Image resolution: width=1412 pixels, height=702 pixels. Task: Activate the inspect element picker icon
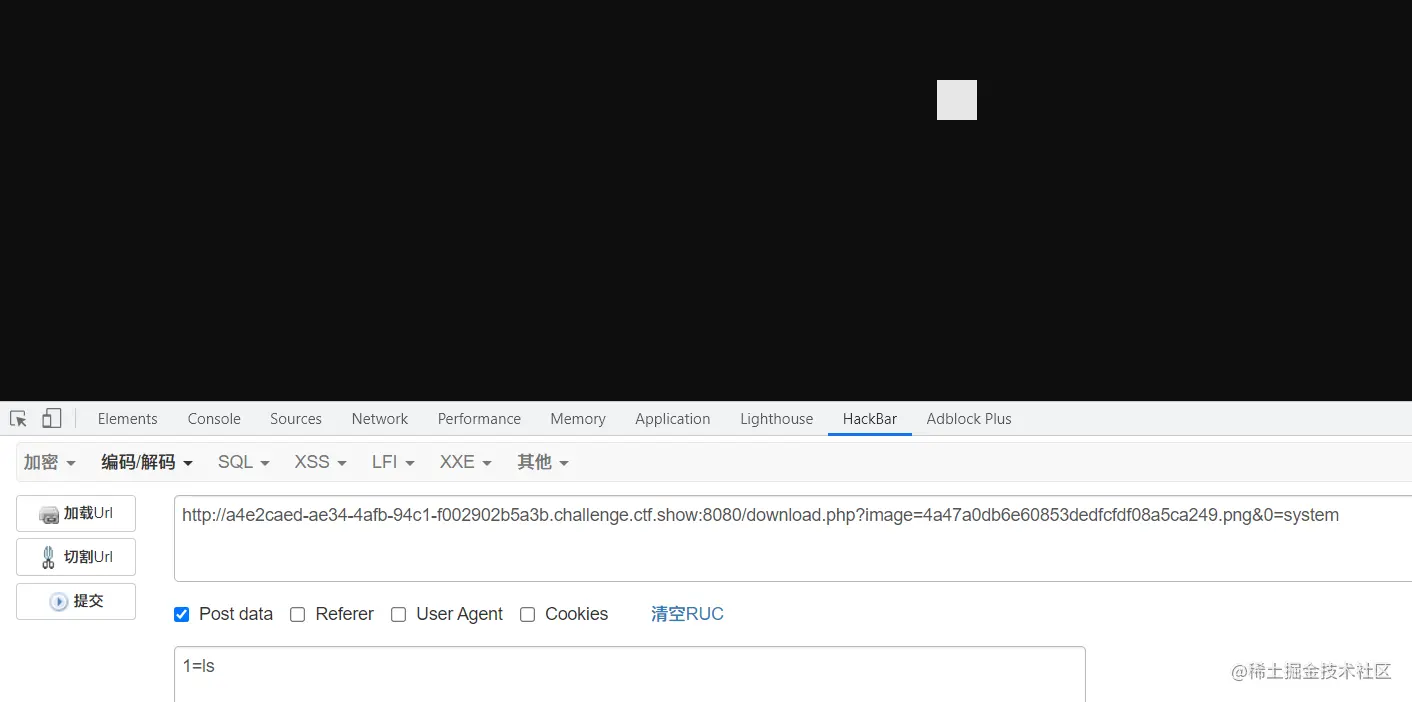18,419
